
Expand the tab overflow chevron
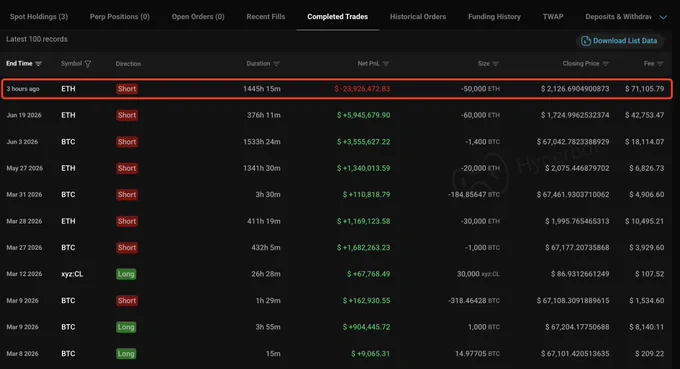coord(663,17)
